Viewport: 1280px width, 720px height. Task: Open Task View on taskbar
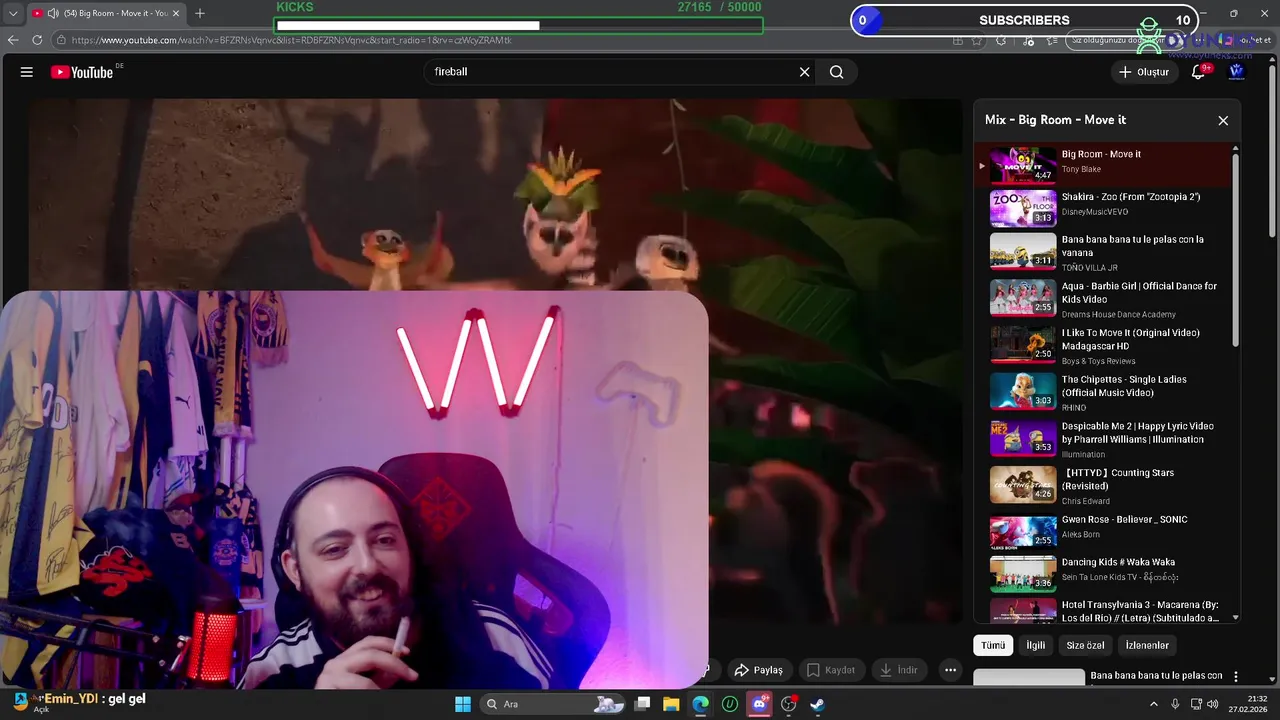click(643, 704)
